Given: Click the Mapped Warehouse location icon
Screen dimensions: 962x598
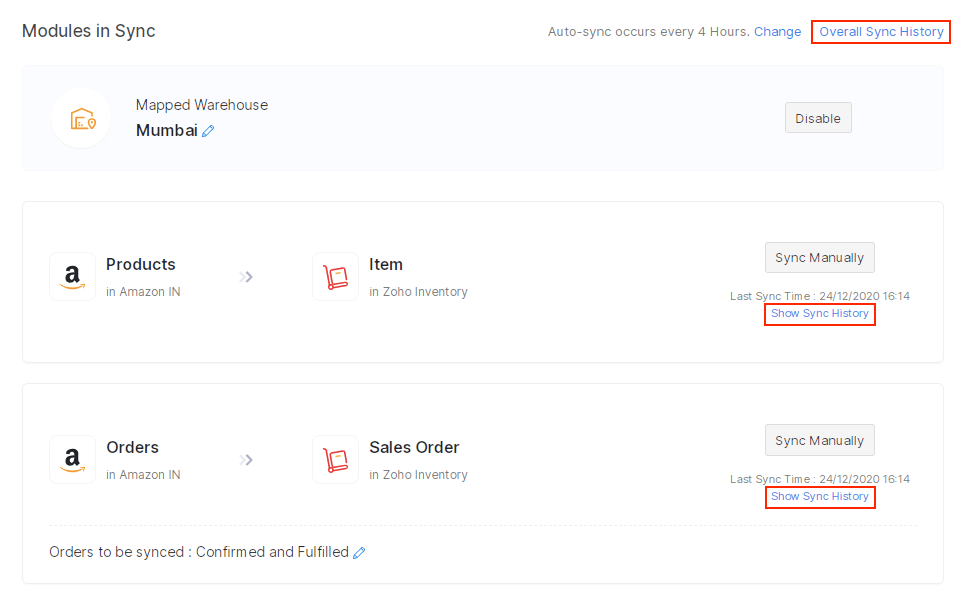Looking at the screenshot, I should (x=81, y=118).
